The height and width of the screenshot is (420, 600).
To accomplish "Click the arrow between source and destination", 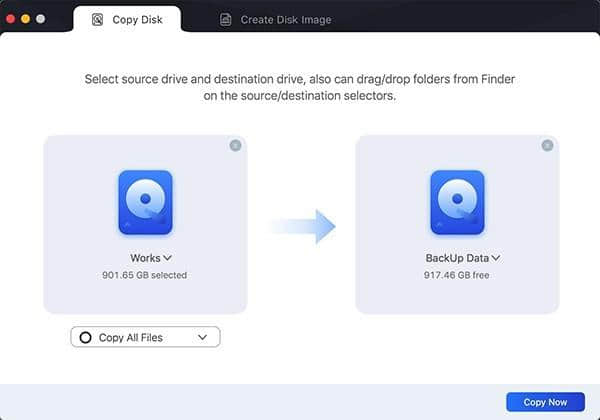I will pos(302,225).
